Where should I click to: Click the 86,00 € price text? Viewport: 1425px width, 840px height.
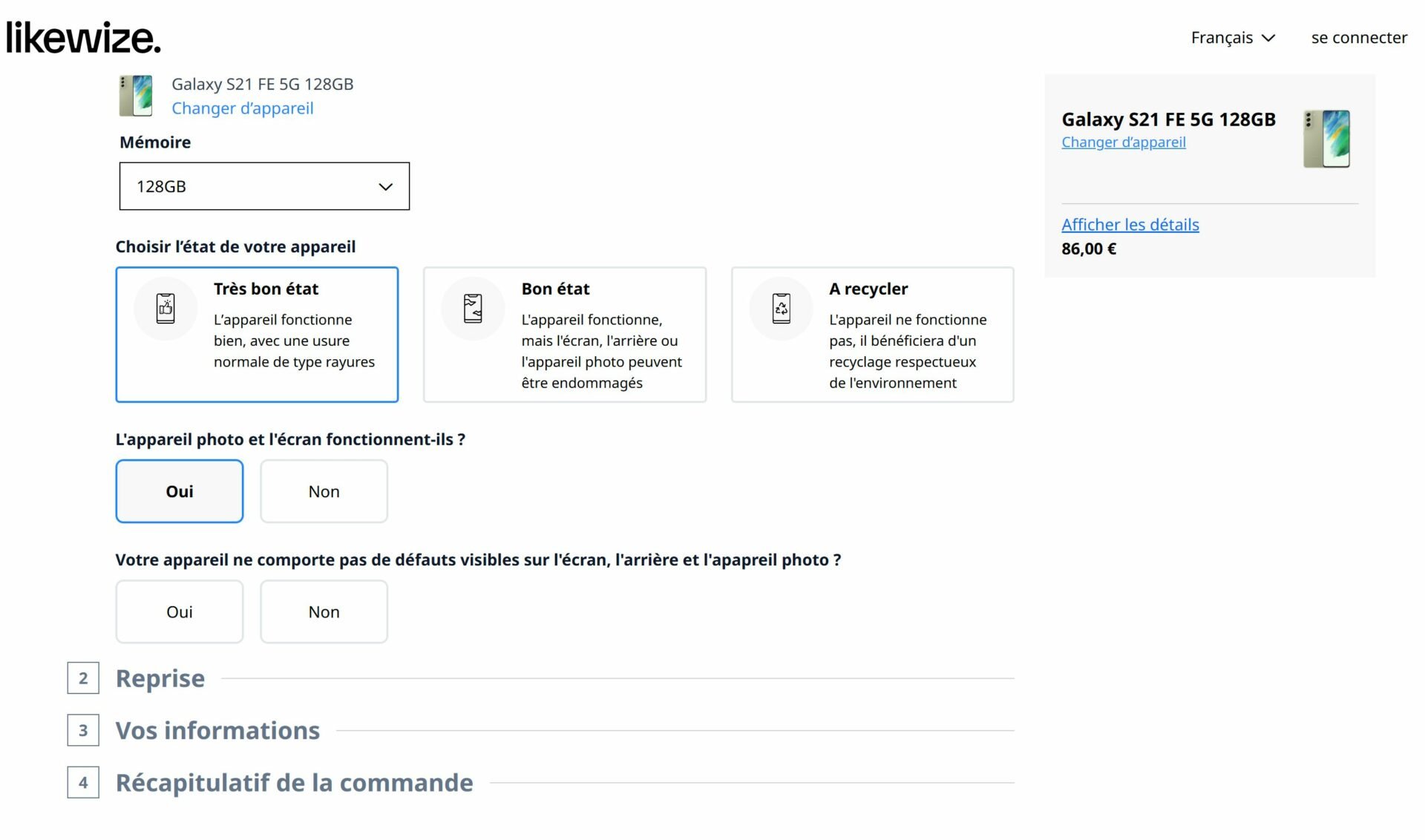[1089, 249]
